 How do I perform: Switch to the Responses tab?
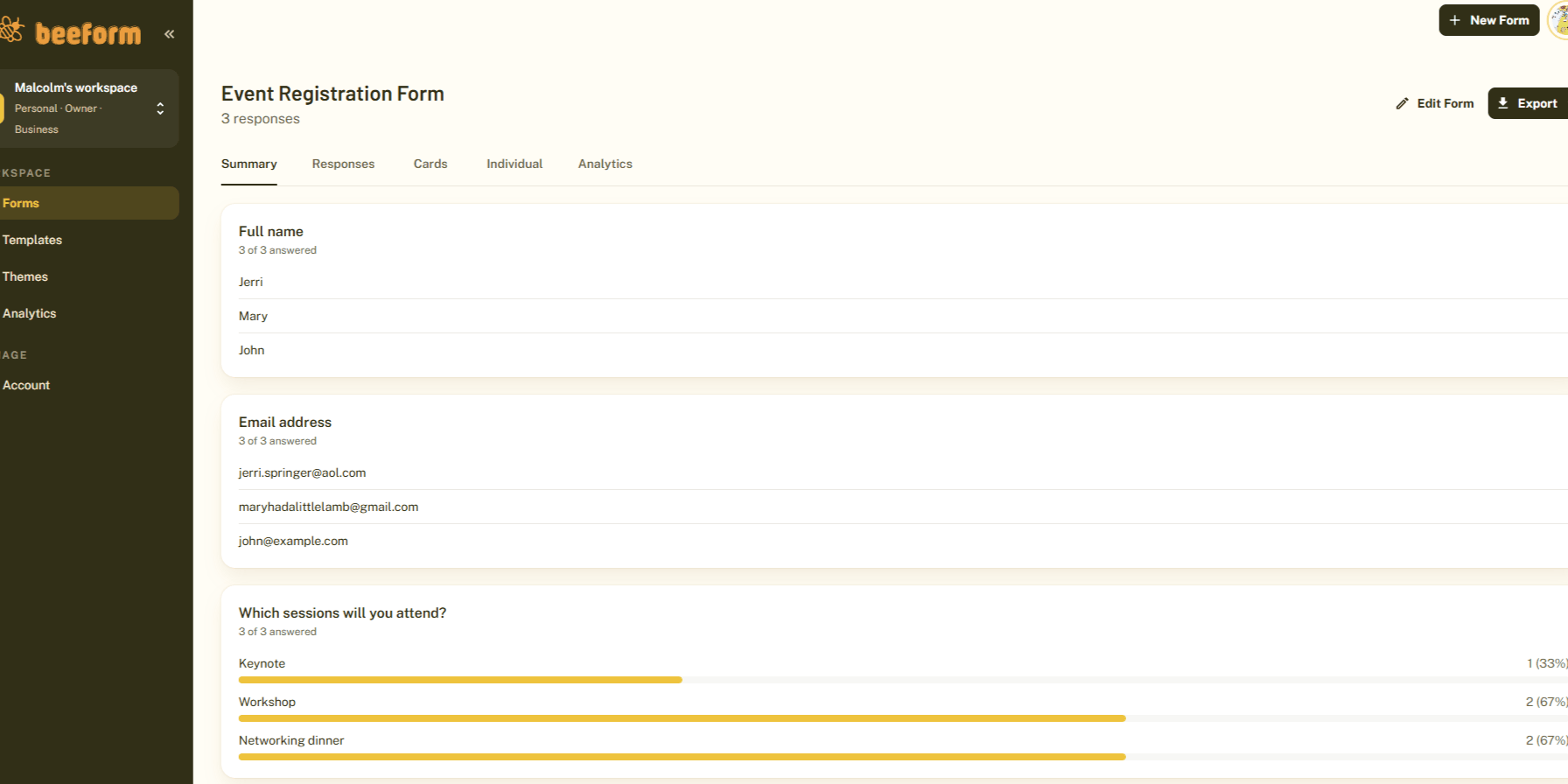(343, 164)
